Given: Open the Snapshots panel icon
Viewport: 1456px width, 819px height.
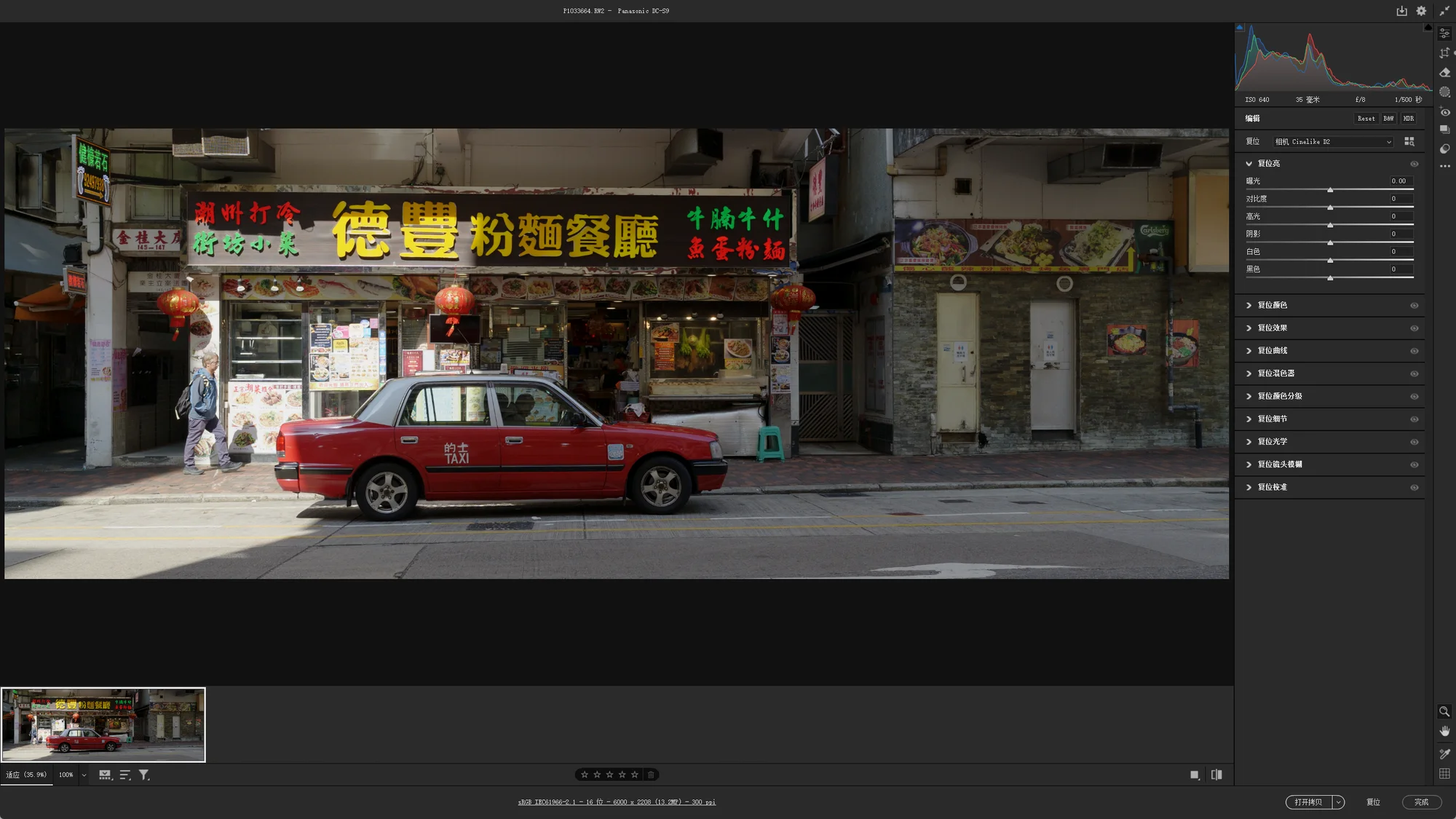Looking at the screenshot, I should click(1444, 130).
